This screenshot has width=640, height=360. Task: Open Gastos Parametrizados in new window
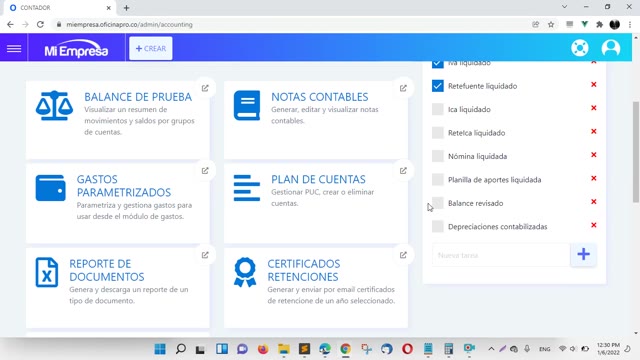[205, 171]
